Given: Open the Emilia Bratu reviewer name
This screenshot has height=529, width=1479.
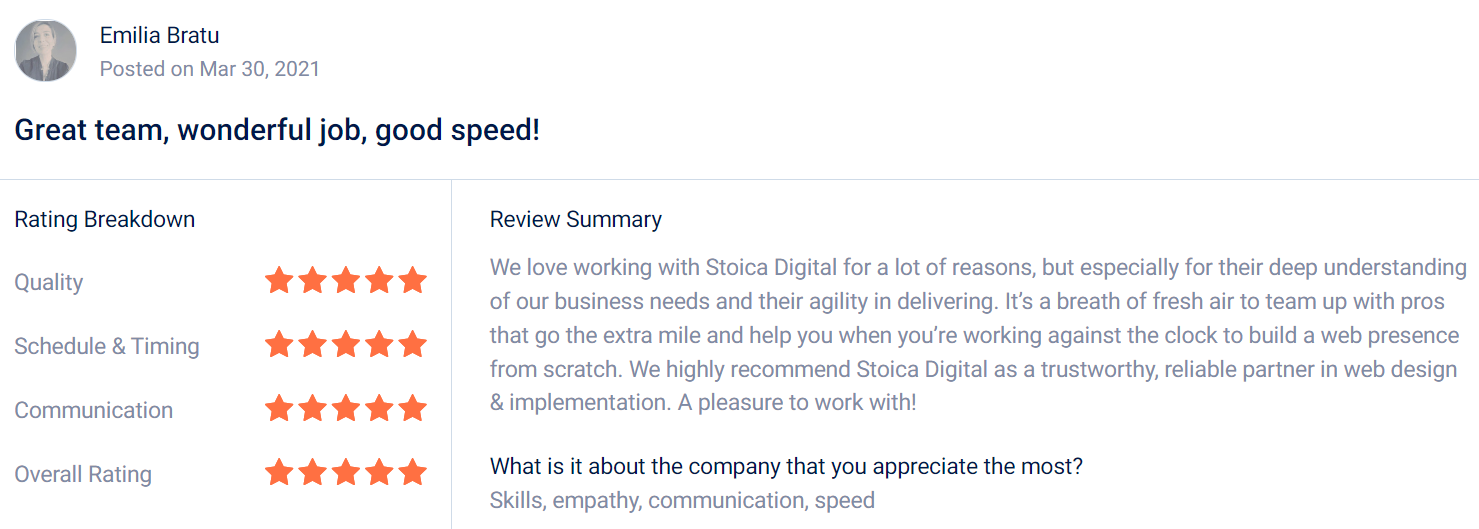Looking at the screenshot, I should (160, 35).
